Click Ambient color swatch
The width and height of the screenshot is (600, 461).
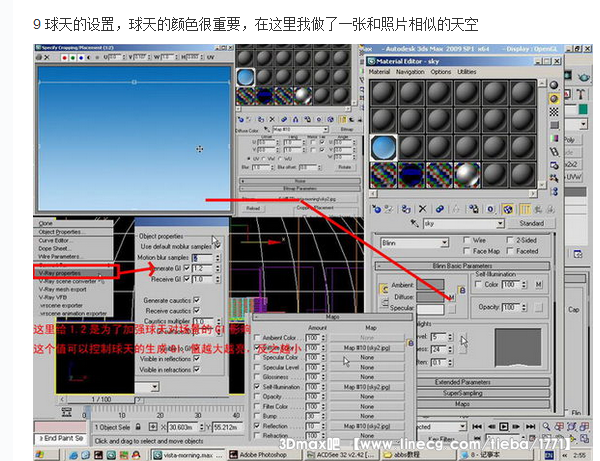click(x=430, y=284)
